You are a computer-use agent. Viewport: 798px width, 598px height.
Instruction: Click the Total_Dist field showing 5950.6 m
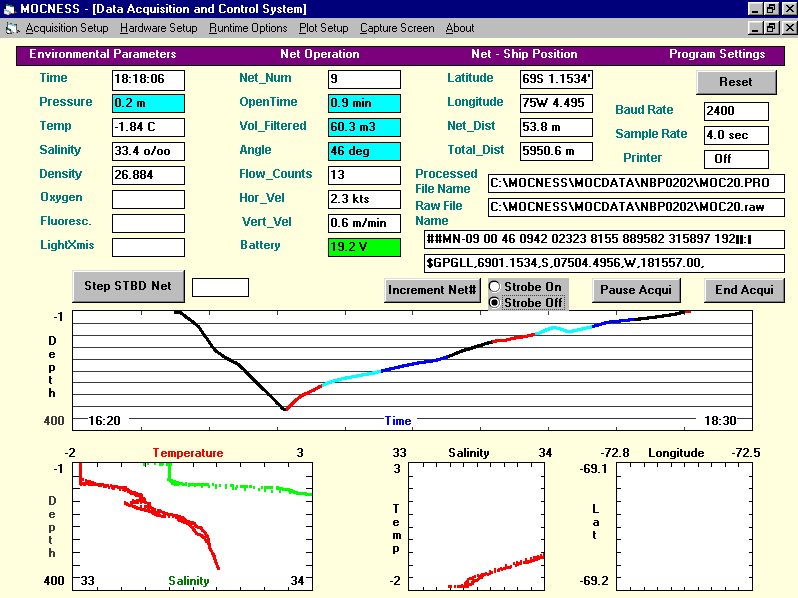556,151
